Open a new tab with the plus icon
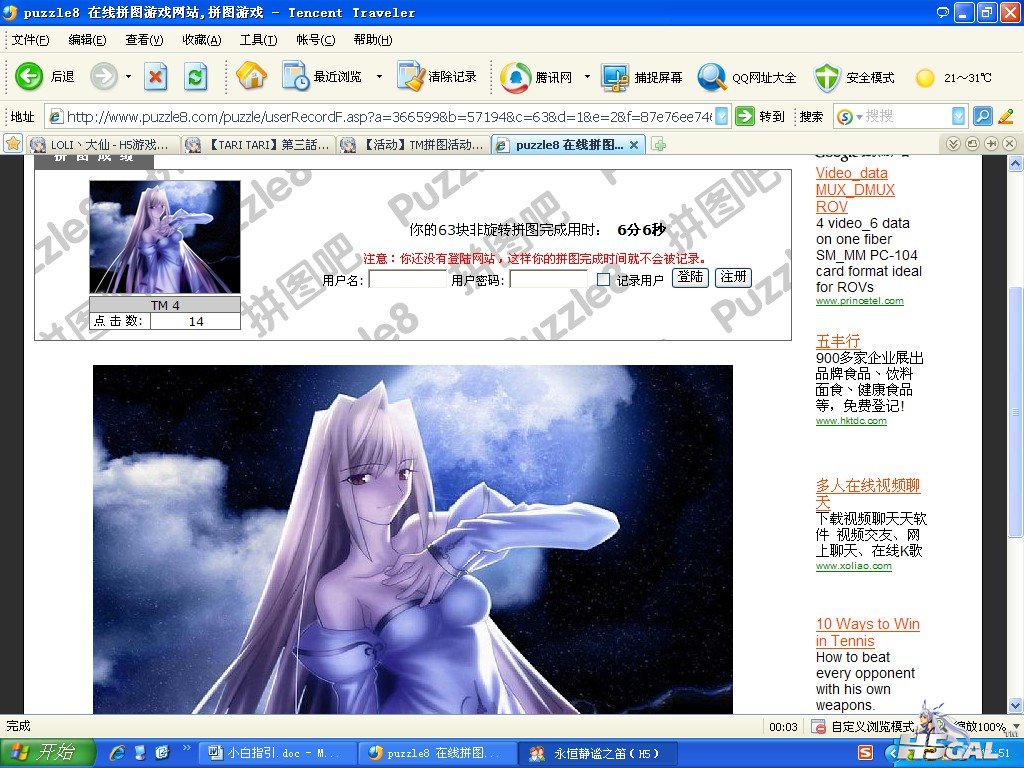 [659, 144]
